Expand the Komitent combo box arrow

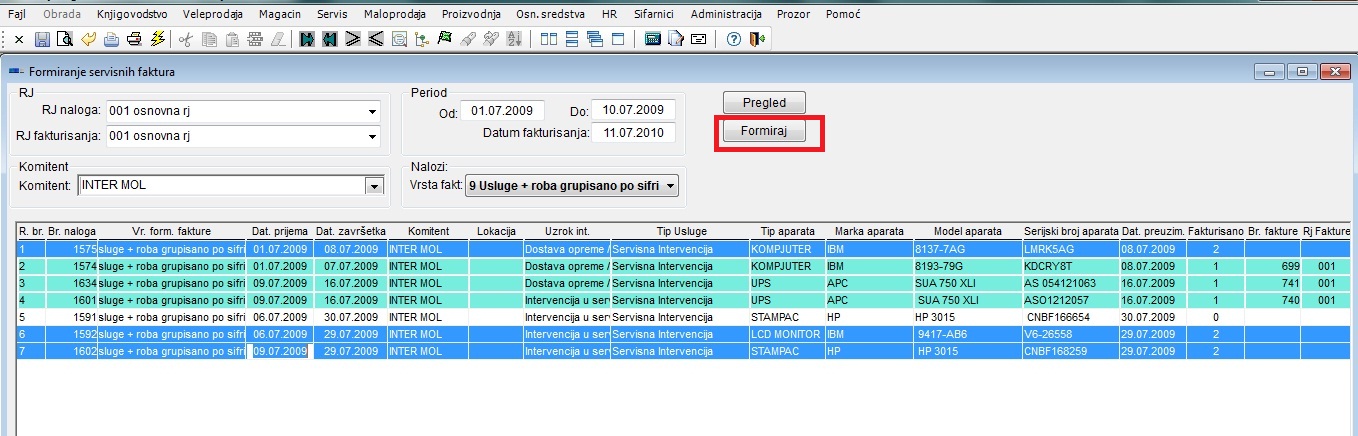coord(375,185)
